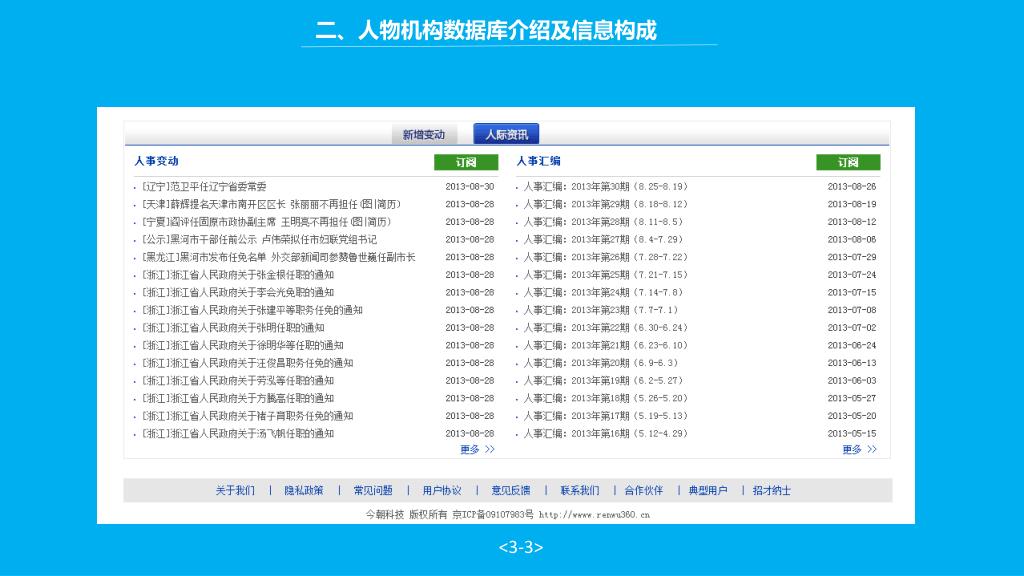The image size is (1024, 576).
Task: Click the www.renwu360.cn URL text
Action: click(x=594, y=515)
